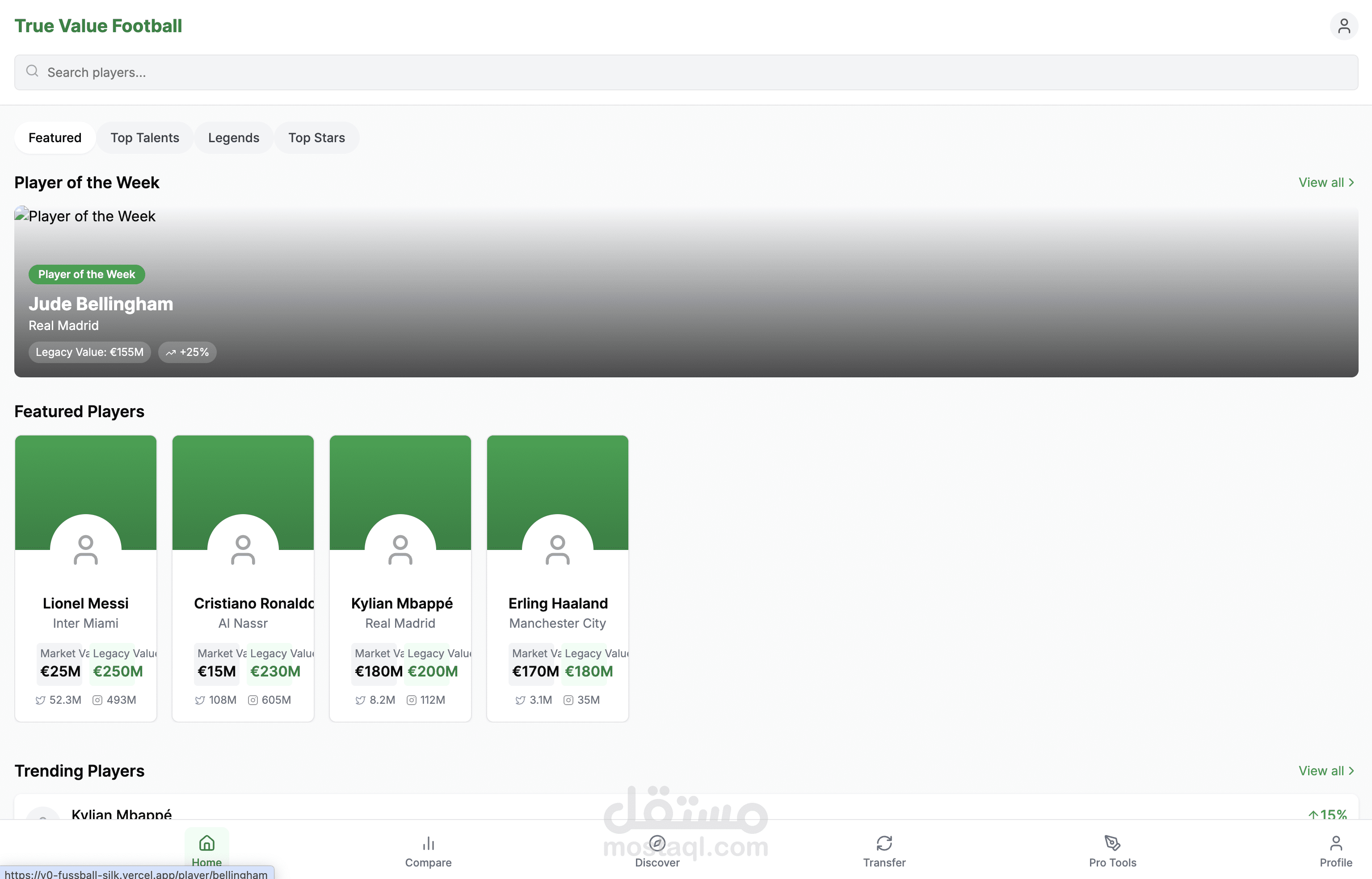Open Kylian Mbappé's avatar placeholder
This screenshot has width=1372, height=879.
(x=400, y=549)
